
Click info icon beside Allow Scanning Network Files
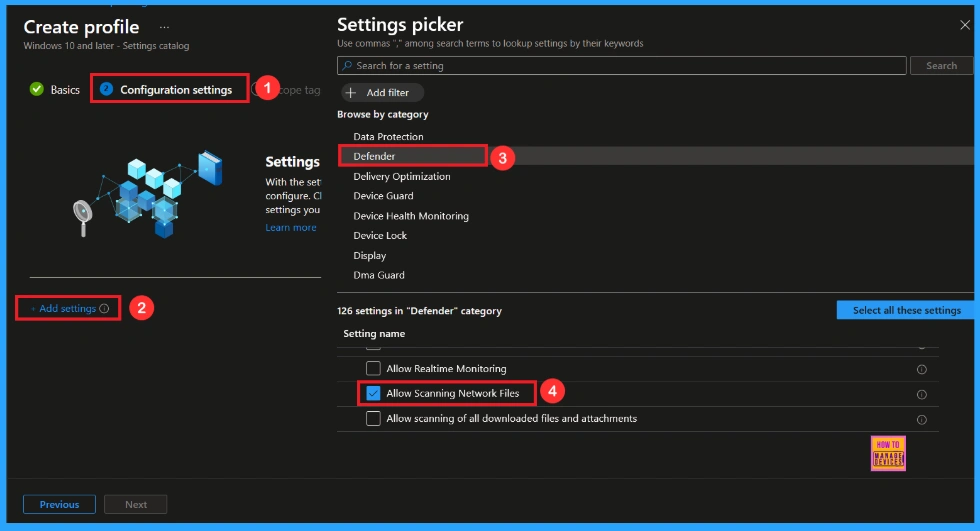point(921,394)
